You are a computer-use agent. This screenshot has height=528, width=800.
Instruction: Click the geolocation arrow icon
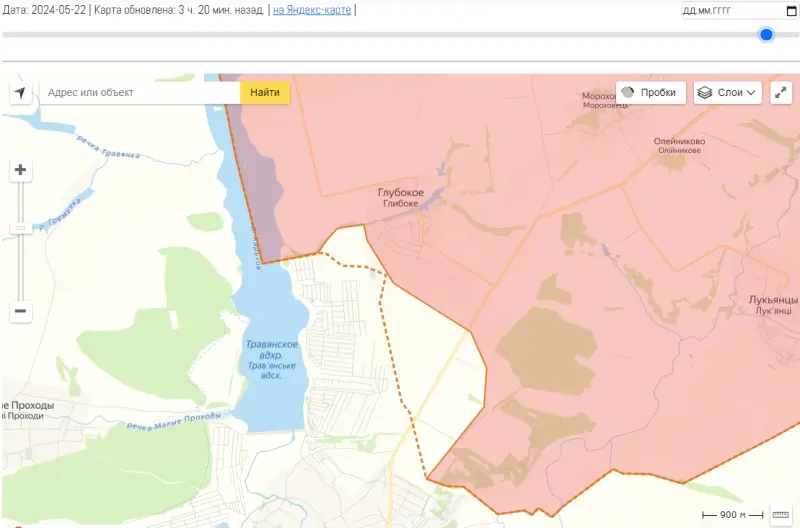click(20, 93)
